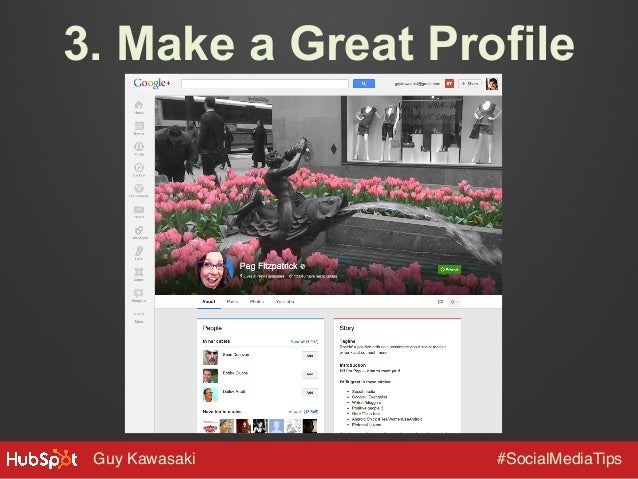Open View all link for have her in circles
The height and width of the screenshot is (479, 638).
pos(304,412)
